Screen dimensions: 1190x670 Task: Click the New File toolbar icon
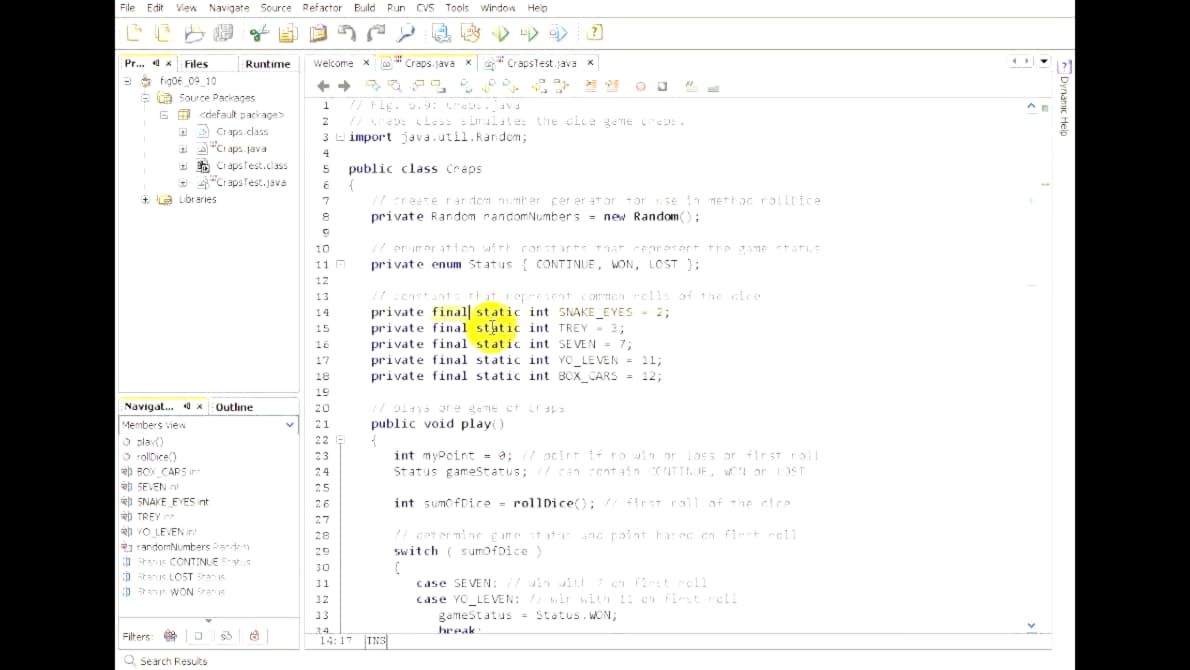coord(162,33)
